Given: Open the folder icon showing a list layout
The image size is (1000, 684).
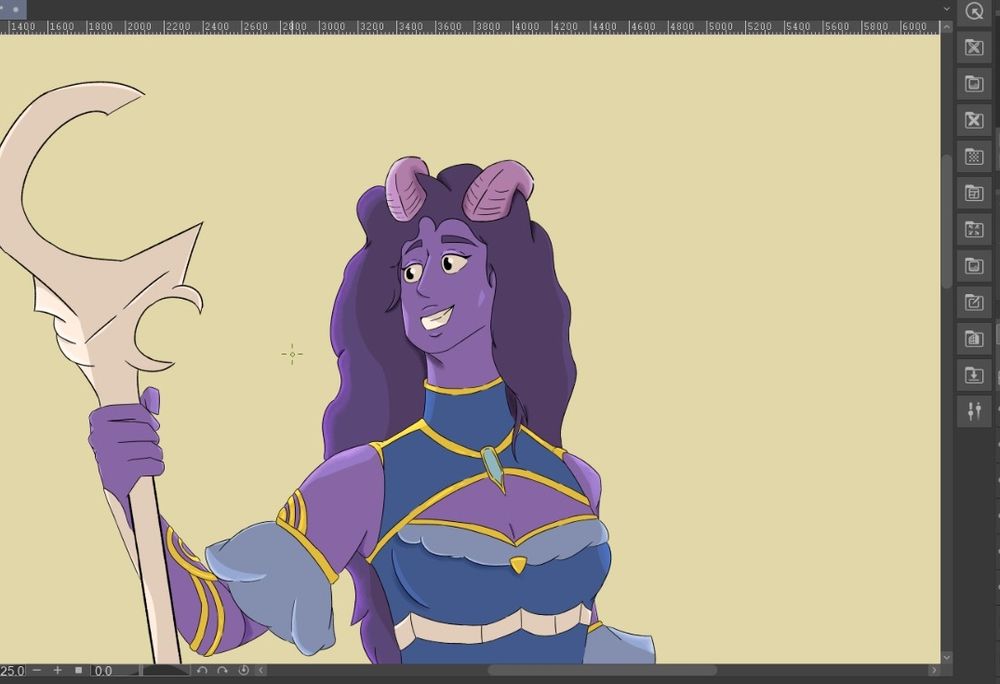Looking at the screenshot, I should pyautogui.click(x=974, y=193).
